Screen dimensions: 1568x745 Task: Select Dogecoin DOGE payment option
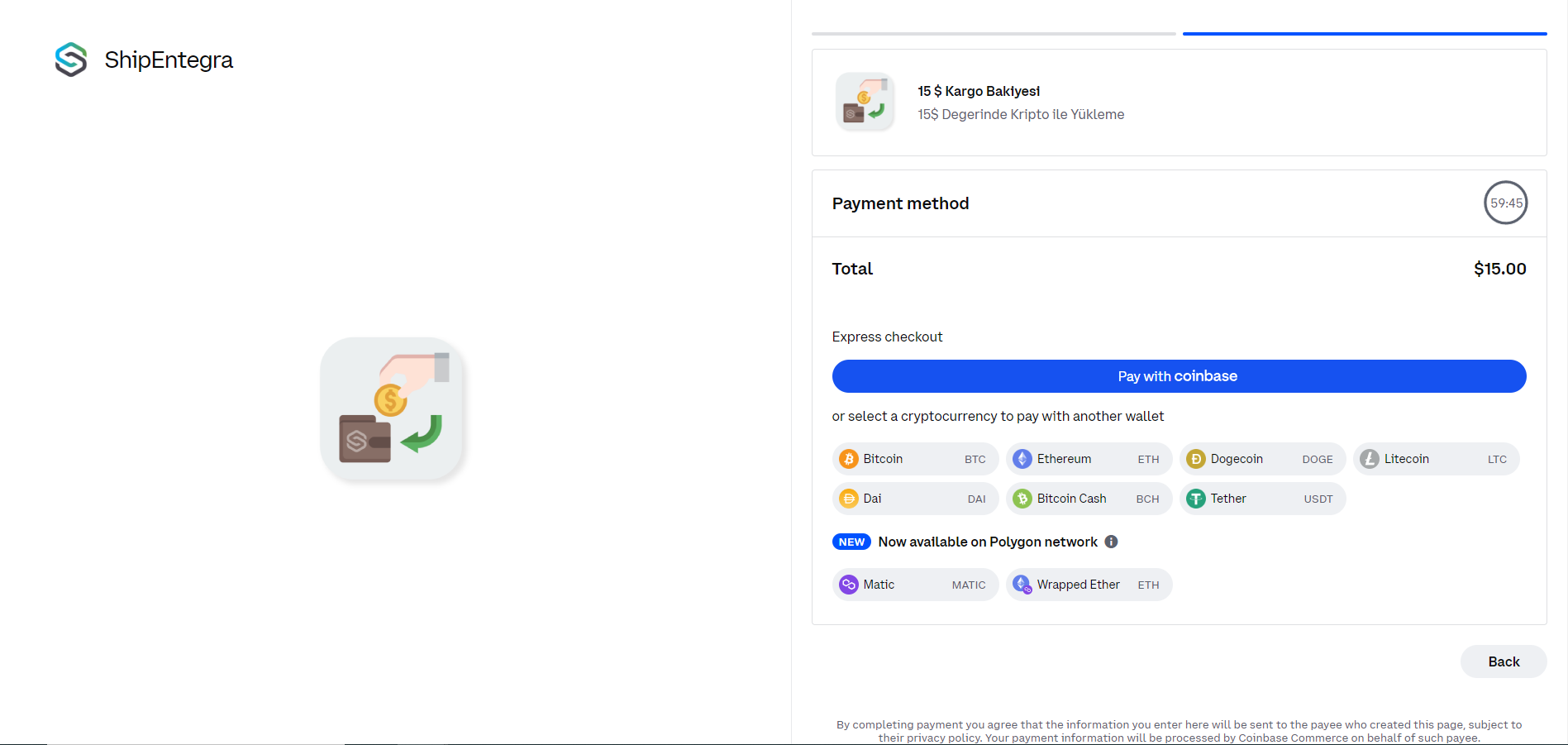(1262, 459)
